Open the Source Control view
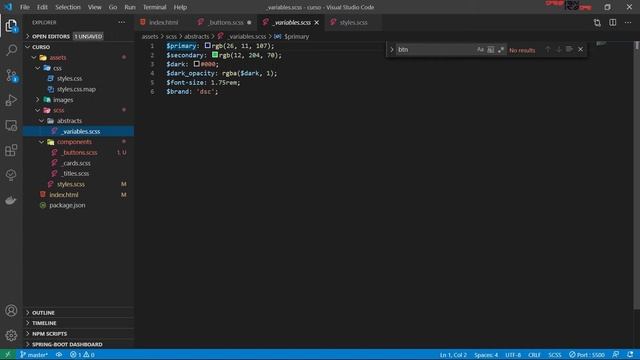The width and height of the screenshot is (640, 360). coord(11,76)
